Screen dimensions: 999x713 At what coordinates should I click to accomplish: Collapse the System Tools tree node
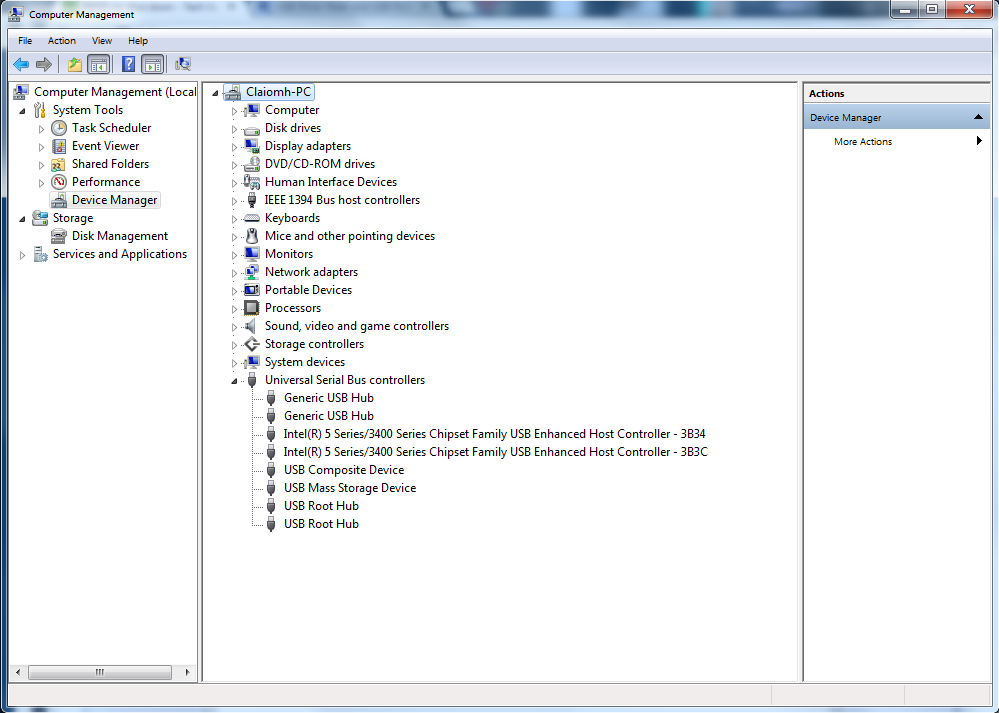[x=22, y=111]
